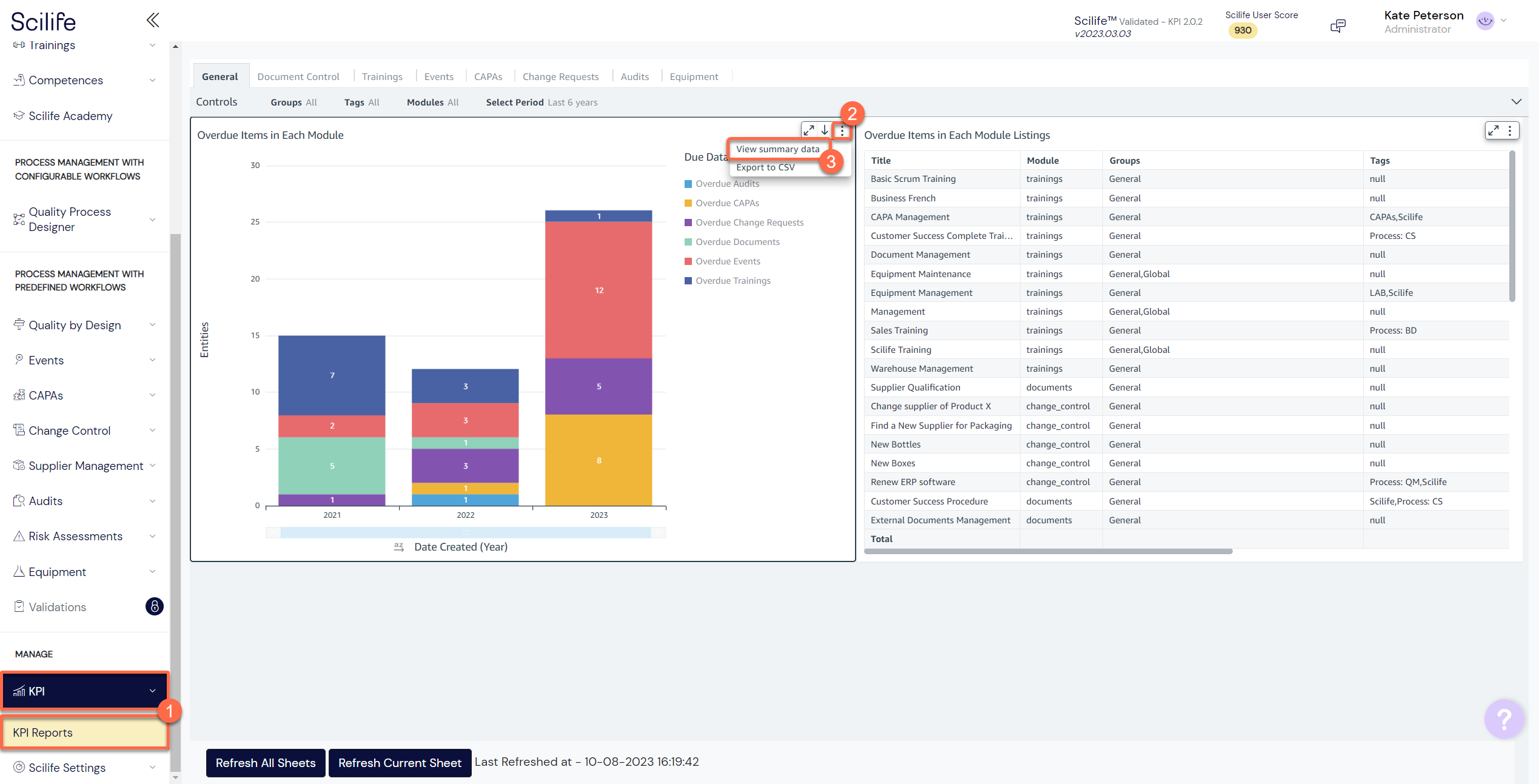Expand the Competences sidebar chevron
The width and height of the screenshot is (1539, 784).
point(153,80)
